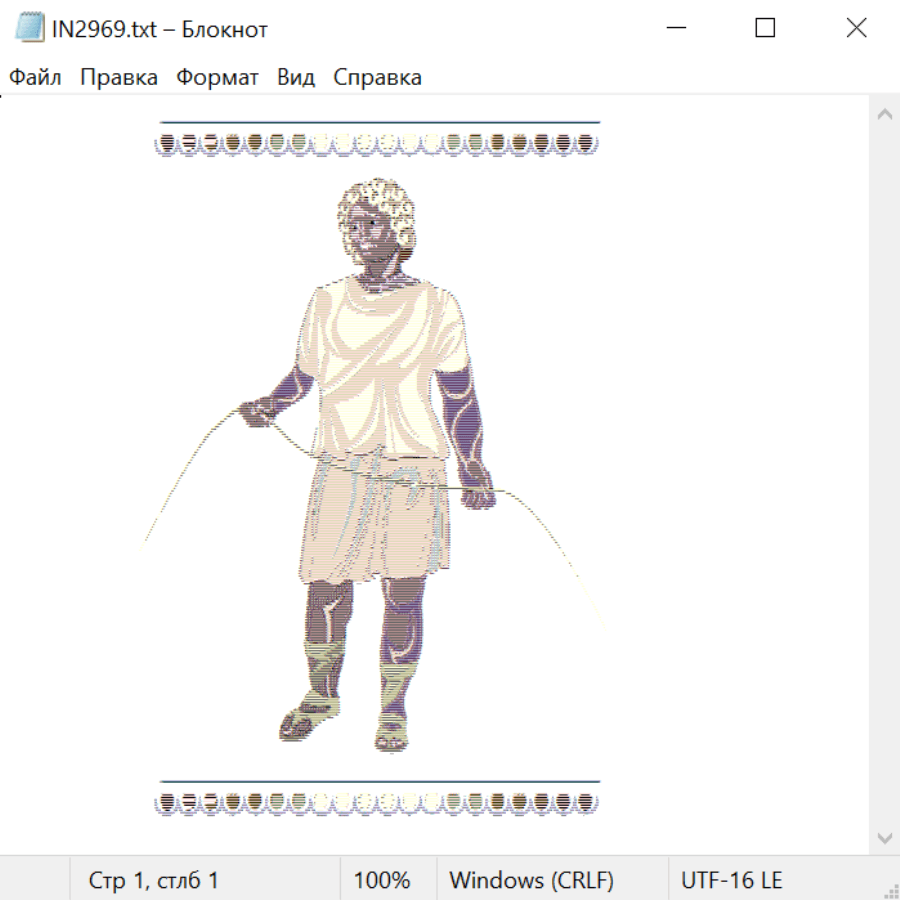Maximize the Notepad window

[765, 29]
